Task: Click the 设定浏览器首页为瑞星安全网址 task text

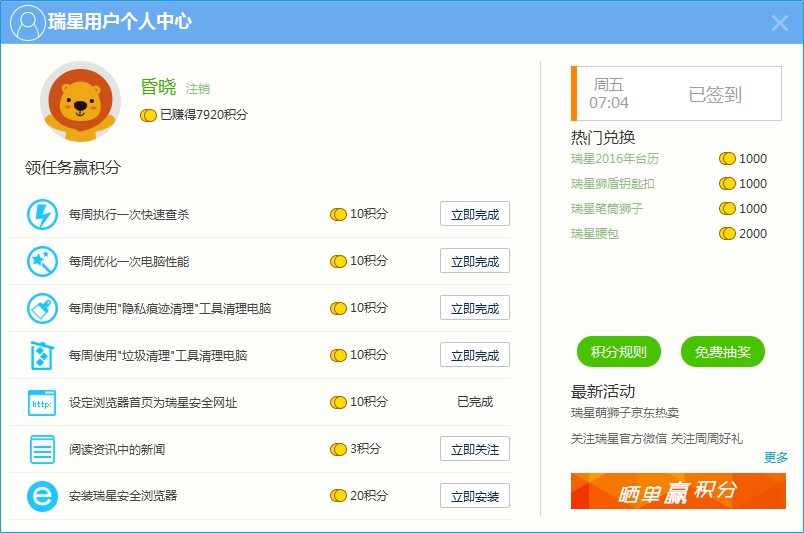Action: [x=153, y=403]
